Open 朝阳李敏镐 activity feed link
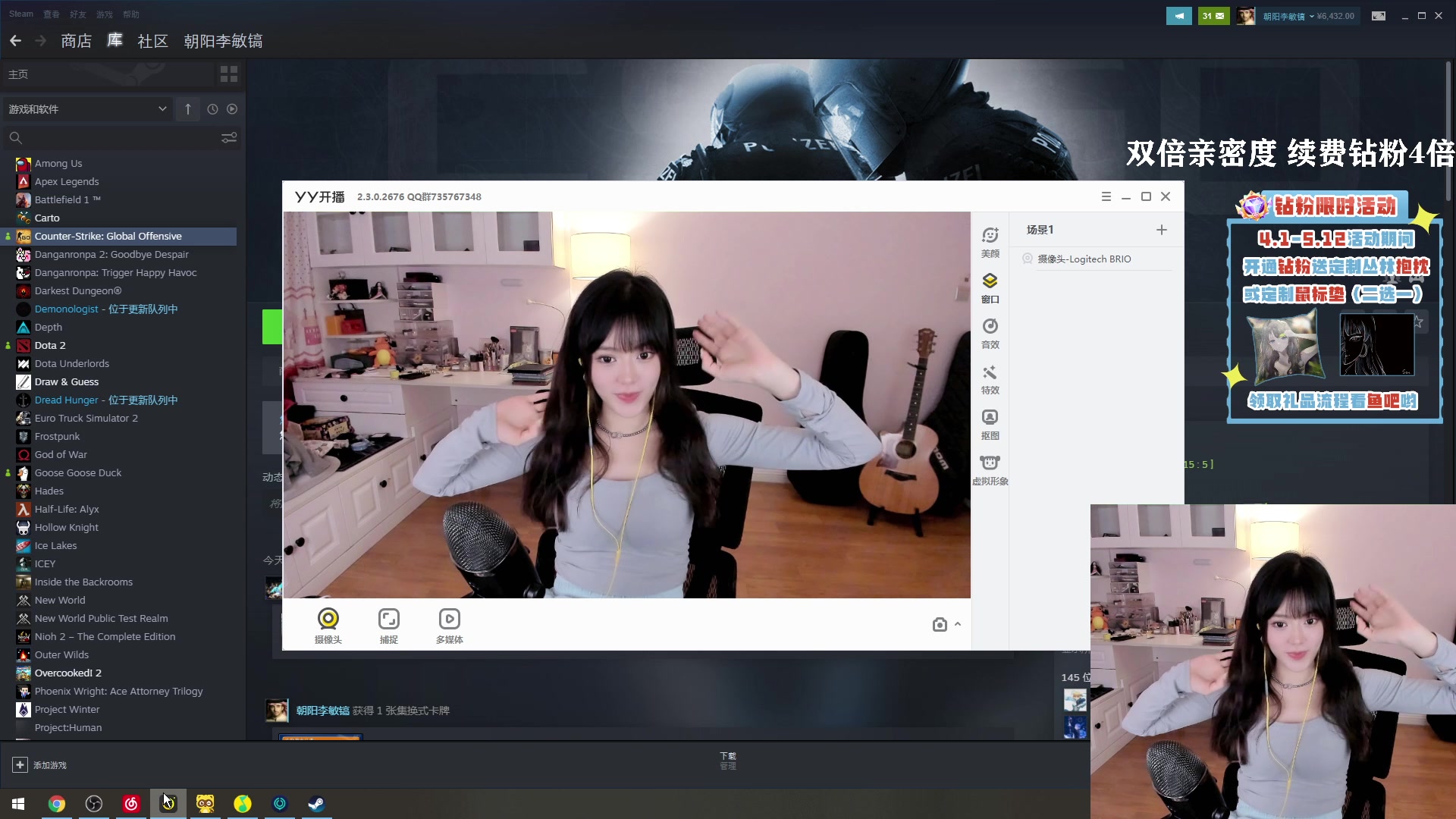 coord(323,711)
